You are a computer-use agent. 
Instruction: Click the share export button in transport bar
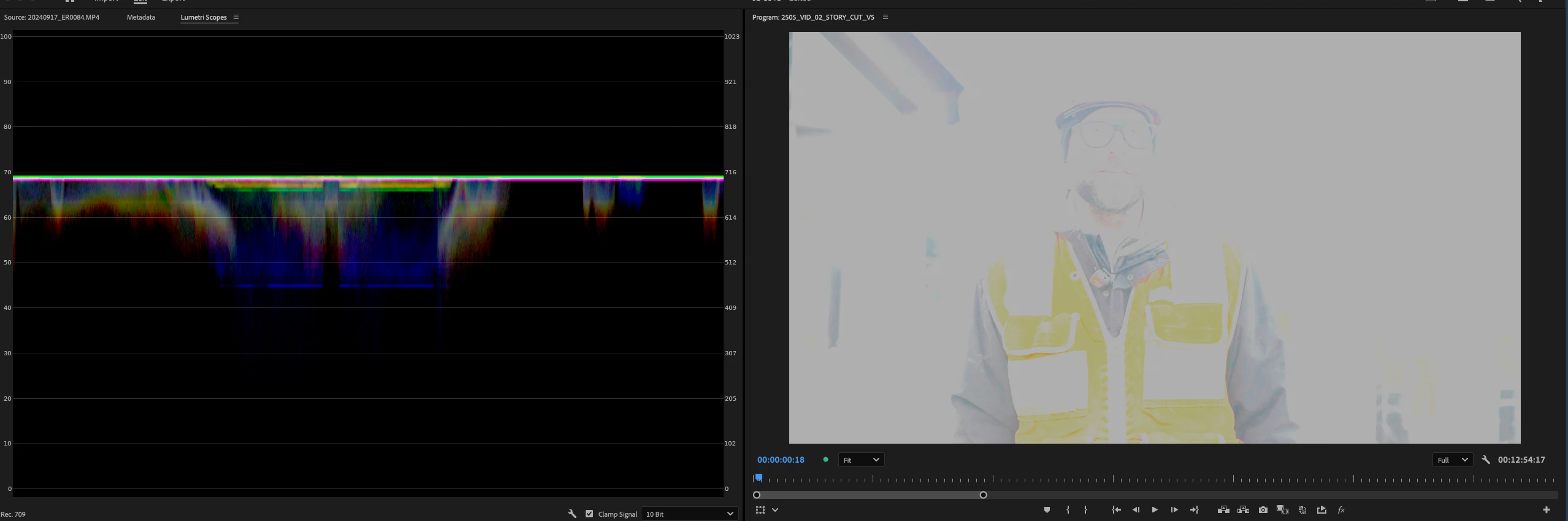coord(1321,510)
